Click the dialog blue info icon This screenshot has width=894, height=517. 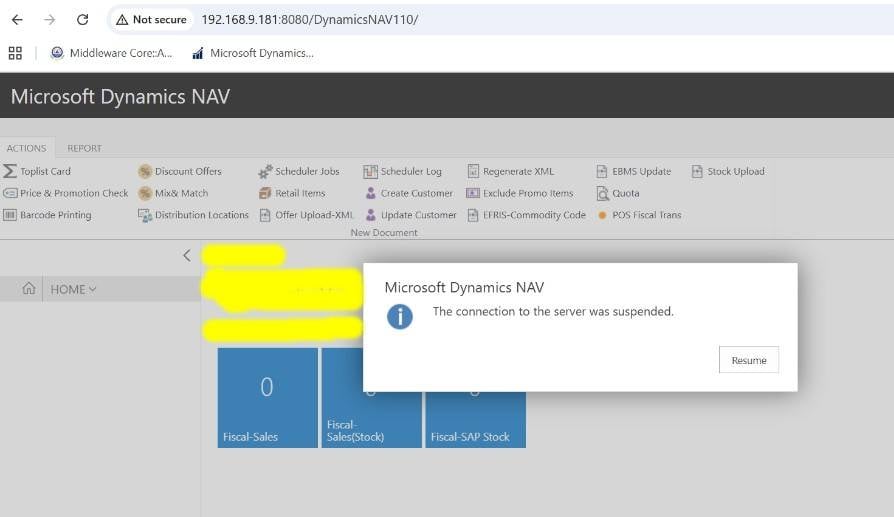point(400,316)
